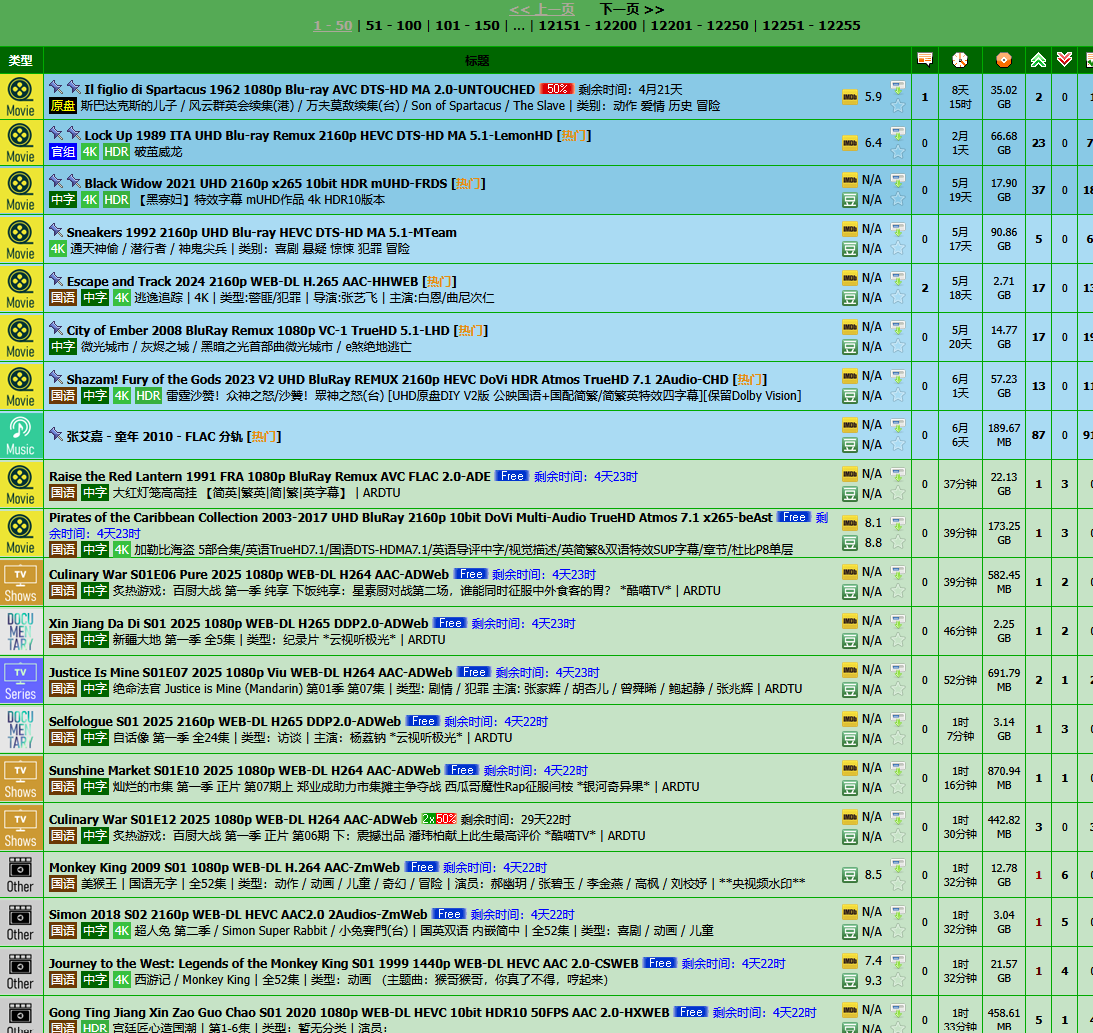Go to next page via 下一页 link
Image resolution: width=1093 pixels, height=1033 pixels.
[631, 9]
